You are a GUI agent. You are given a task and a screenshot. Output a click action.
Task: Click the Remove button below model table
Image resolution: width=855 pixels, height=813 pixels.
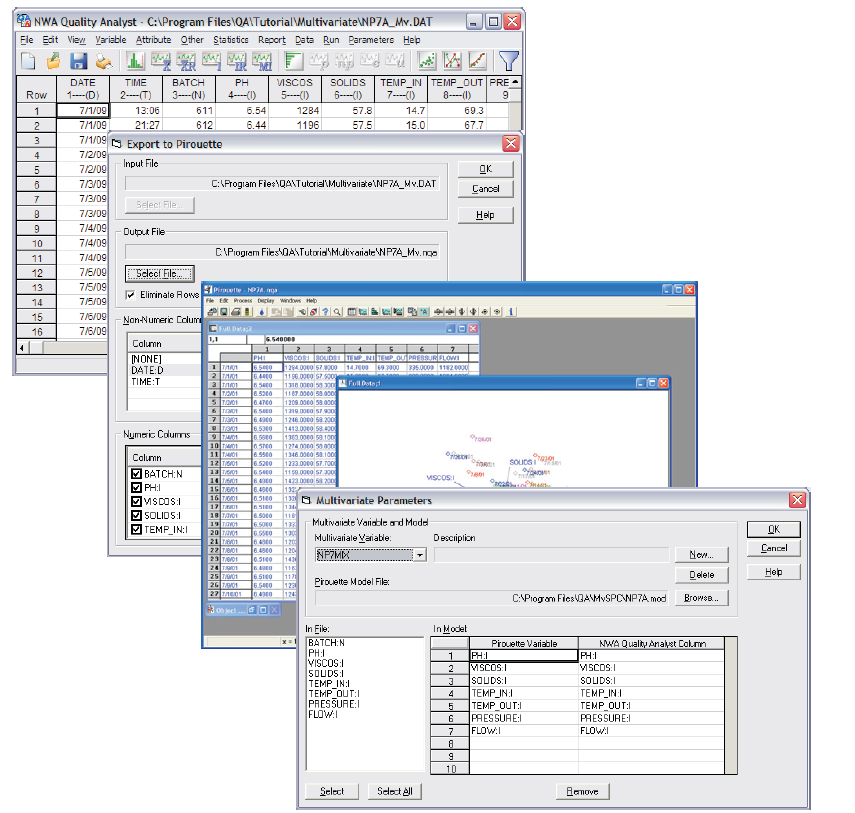(x=582, y=791)
